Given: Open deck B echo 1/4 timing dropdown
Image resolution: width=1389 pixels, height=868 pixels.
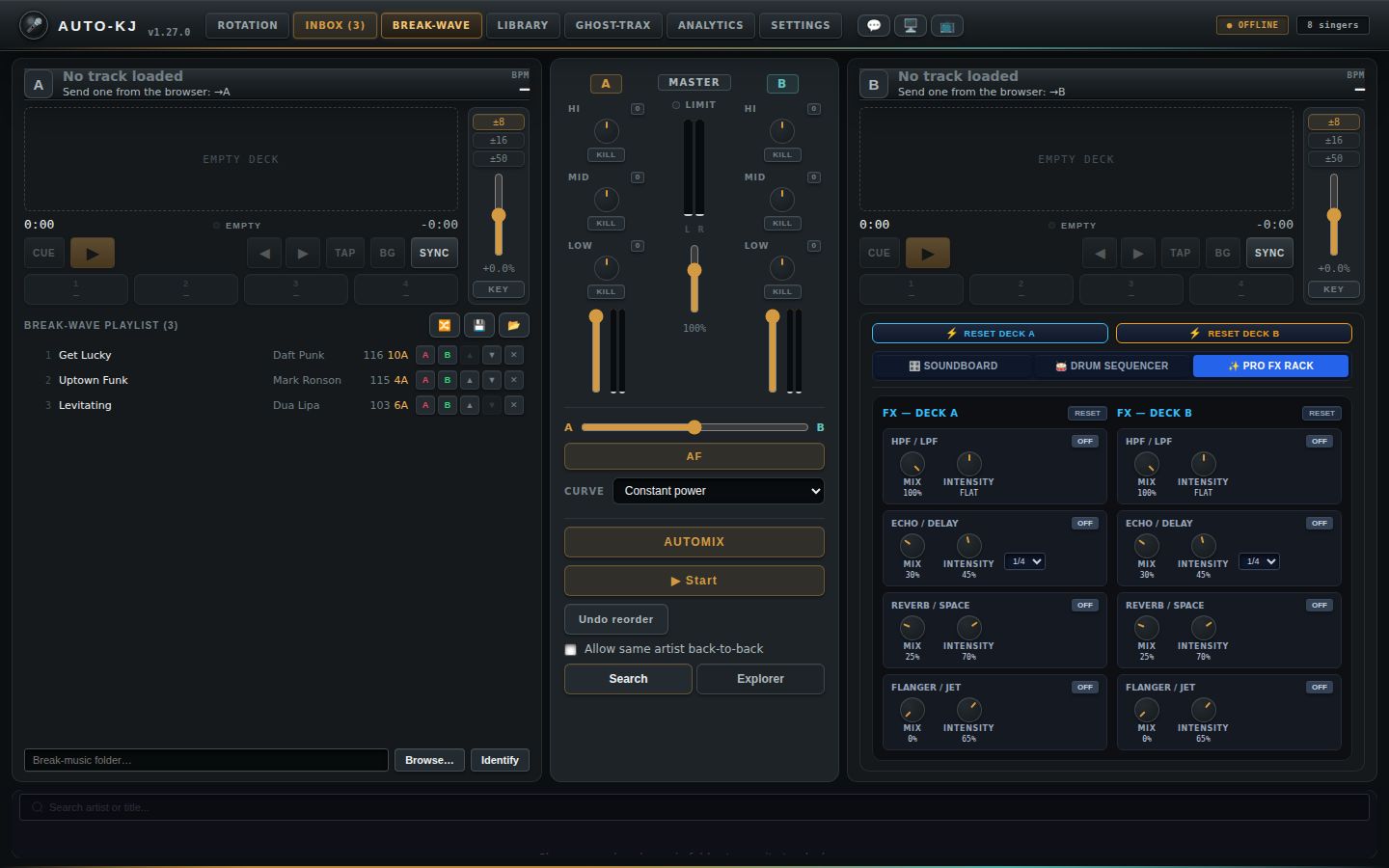Looking at the screenshot, I should [x=1259, y=561].
